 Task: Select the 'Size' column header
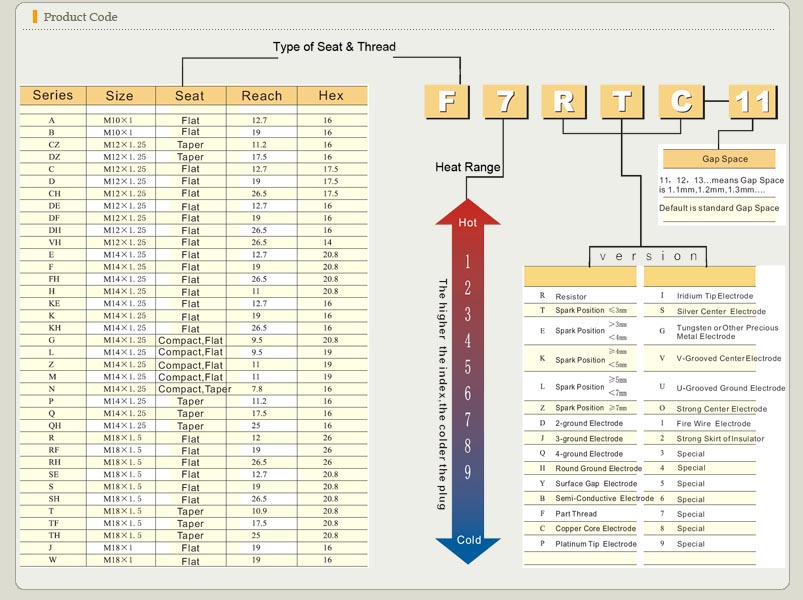click(119, 96)
